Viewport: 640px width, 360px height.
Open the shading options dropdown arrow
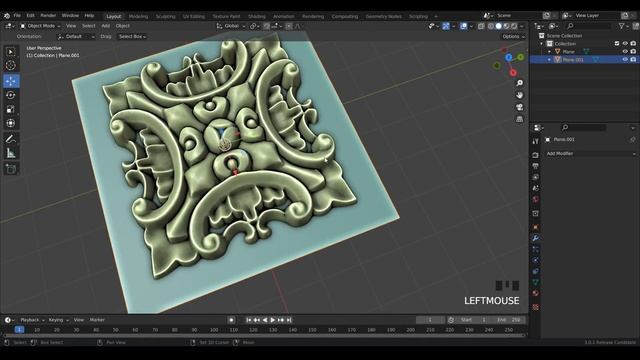pyautogui.click(x=522, y=26)
